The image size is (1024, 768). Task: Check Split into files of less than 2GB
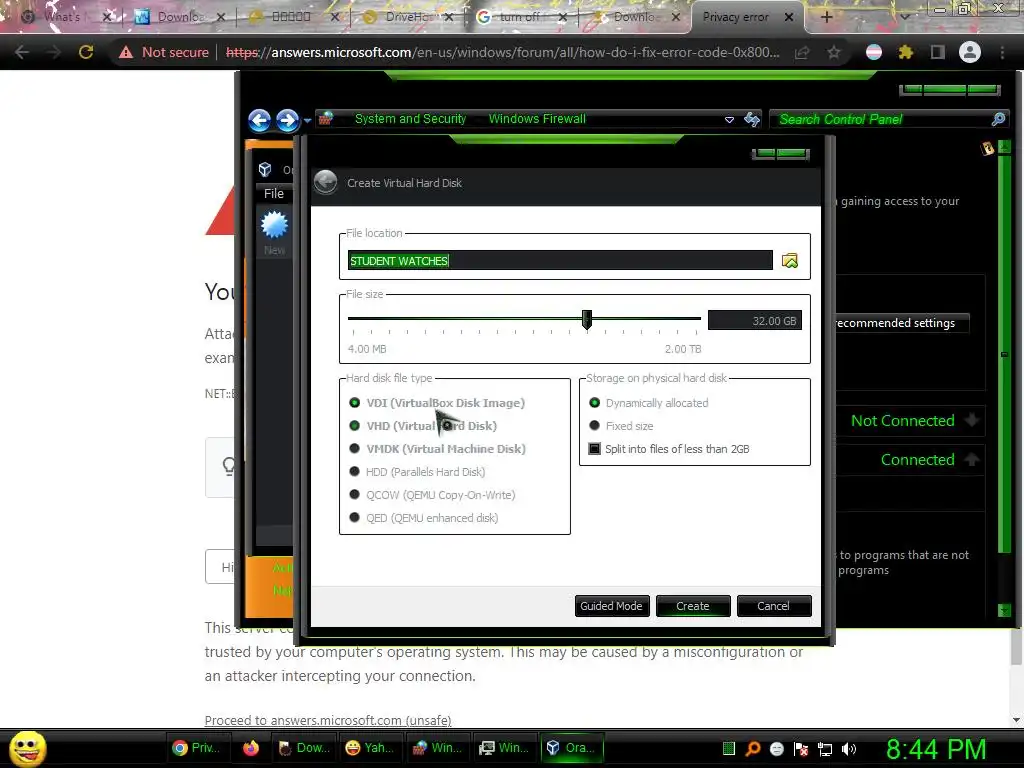coord(669,449)
